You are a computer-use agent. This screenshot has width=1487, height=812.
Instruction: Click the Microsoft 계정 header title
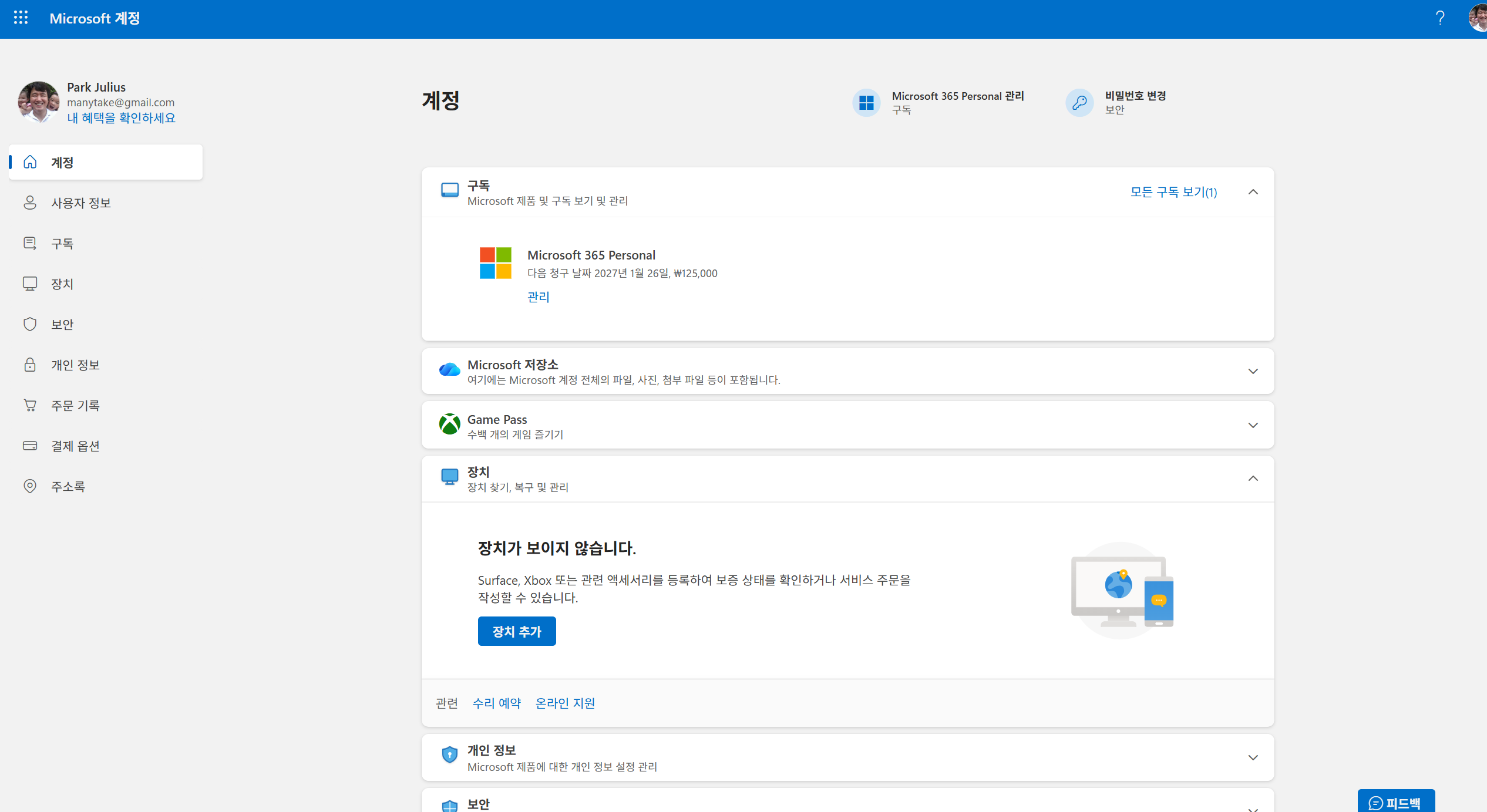(95, 18)
